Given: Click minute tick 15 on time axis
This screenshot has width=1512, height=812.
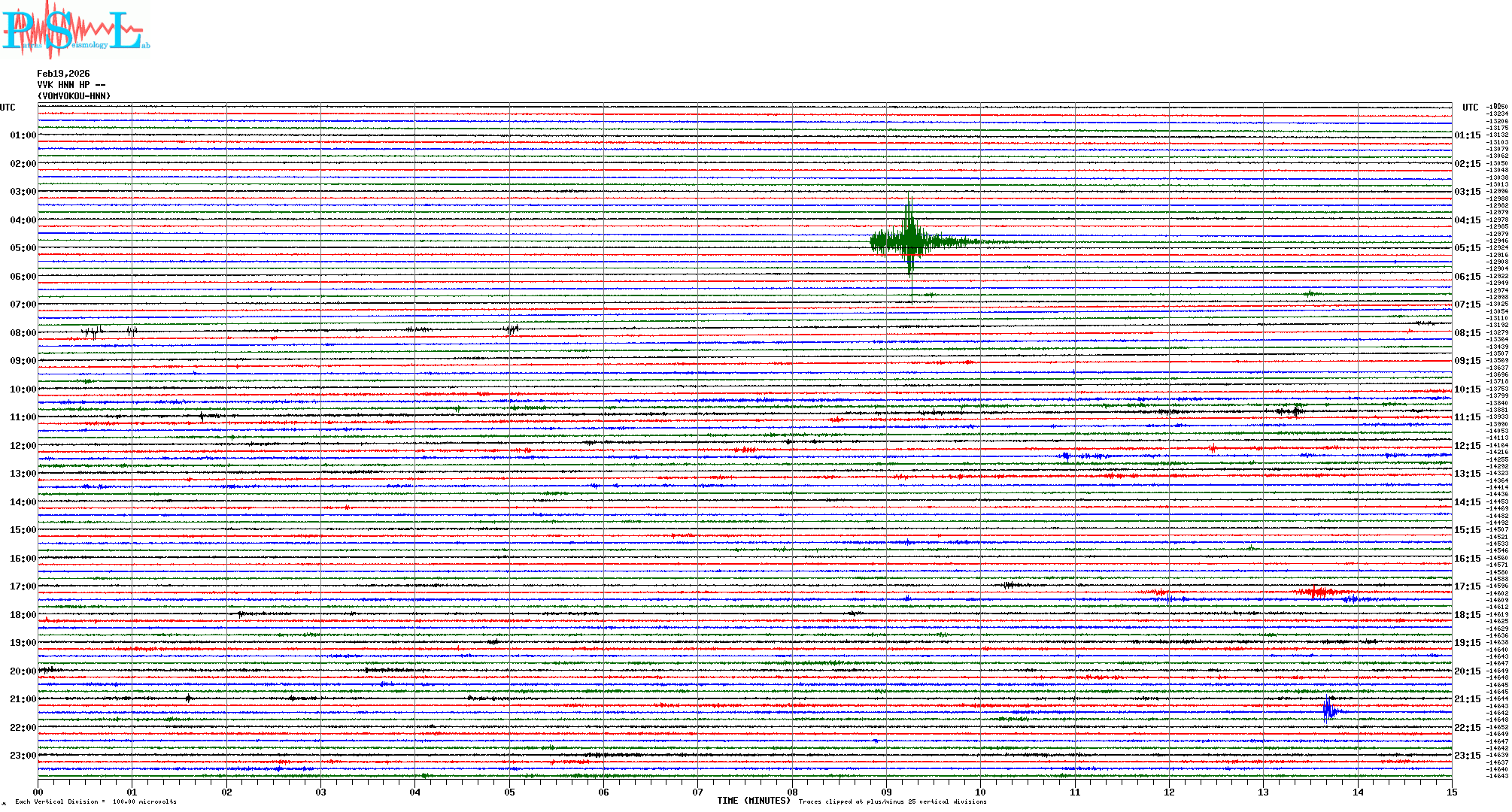Looking at the screenshot, I should click(1451, 792).
